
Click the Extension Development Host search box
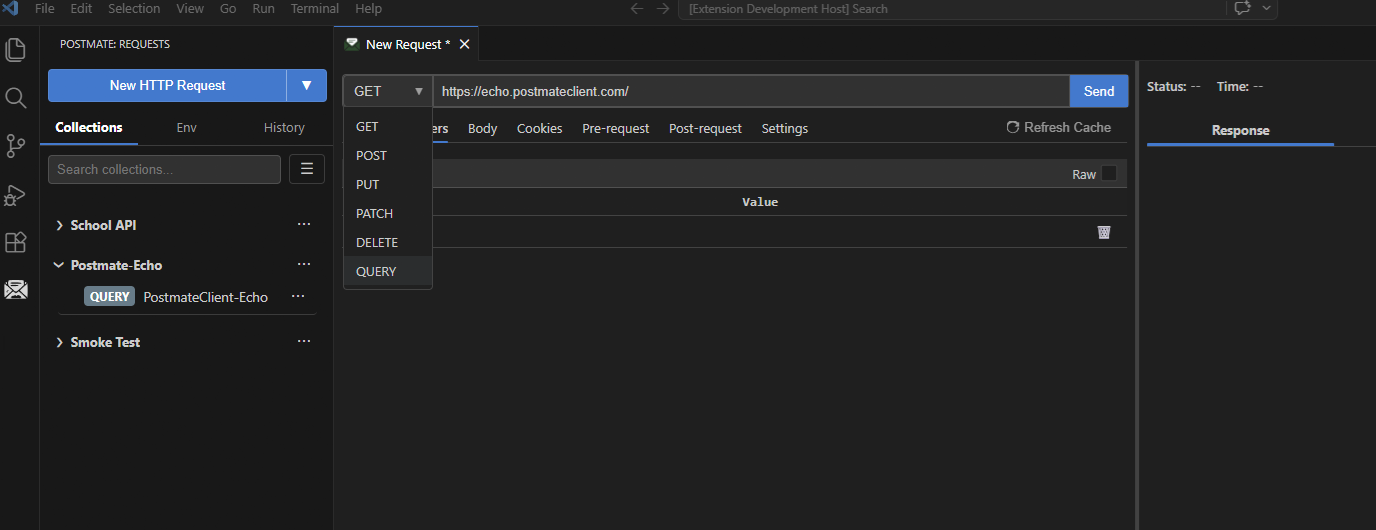[x=951, y=8]
